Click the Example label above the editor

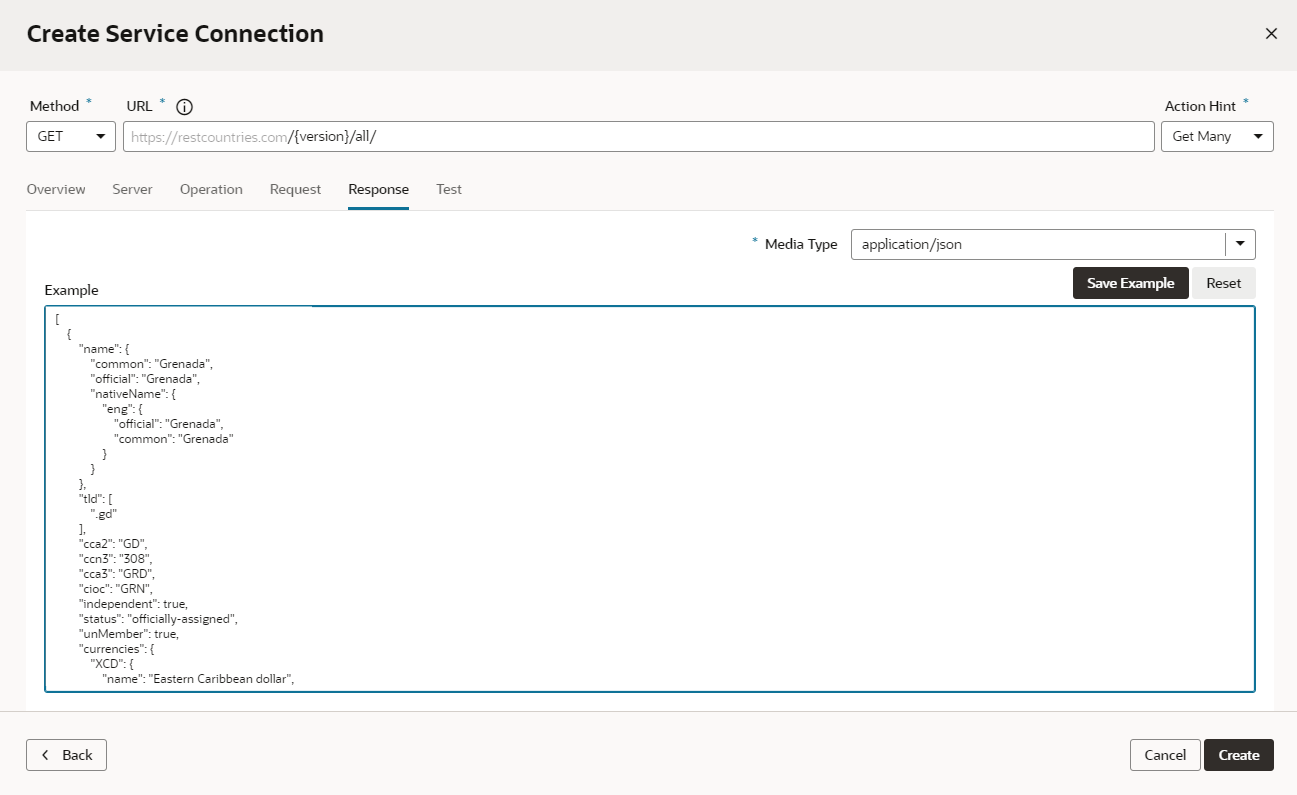tap(72, 290)
